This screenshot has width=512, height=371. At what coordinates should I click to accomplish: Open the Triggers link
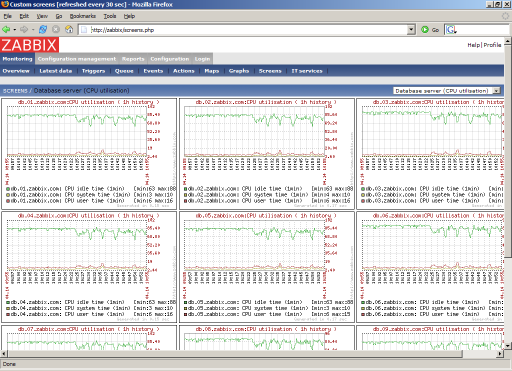(x=93, y=71)
